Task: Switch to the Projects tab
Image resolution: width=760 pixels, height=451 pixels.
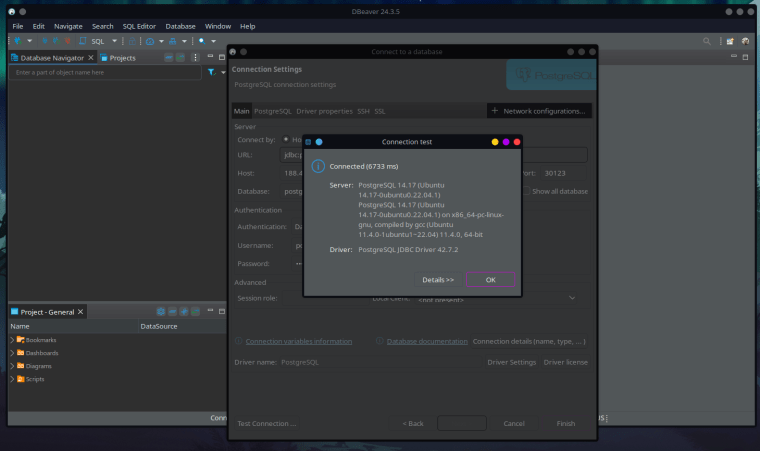Action: [x=118, y=58]
